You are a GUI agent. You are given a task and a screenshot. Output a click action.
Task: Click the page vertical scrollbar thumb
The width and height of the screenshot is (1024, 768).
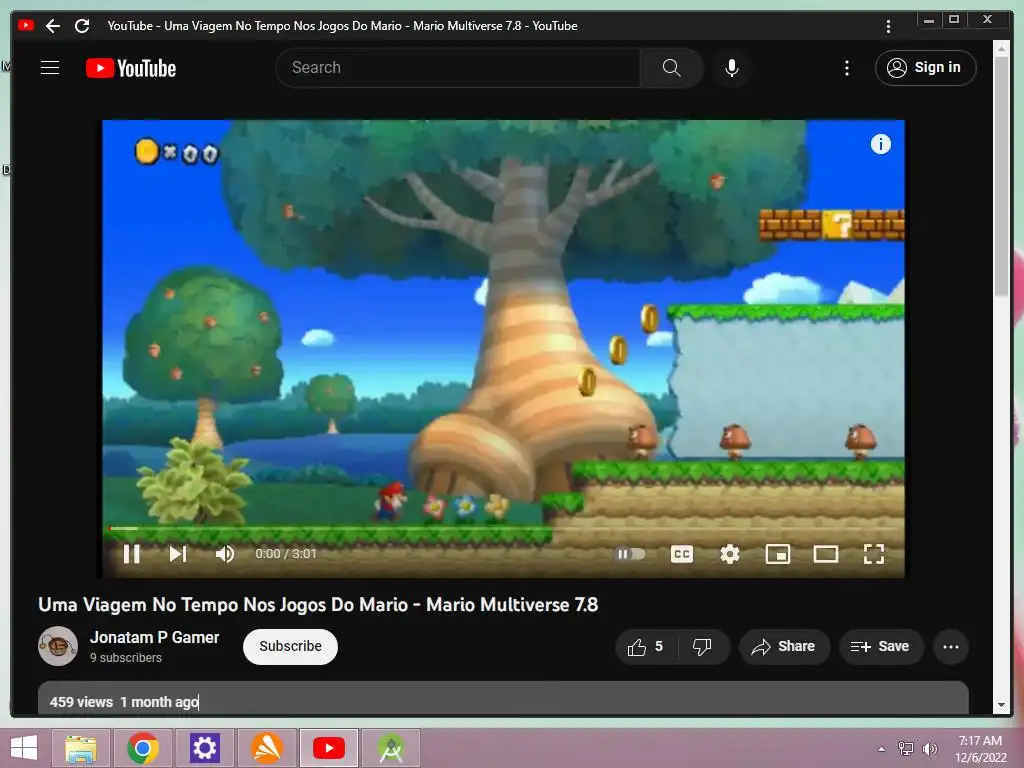coord(1001,176)
